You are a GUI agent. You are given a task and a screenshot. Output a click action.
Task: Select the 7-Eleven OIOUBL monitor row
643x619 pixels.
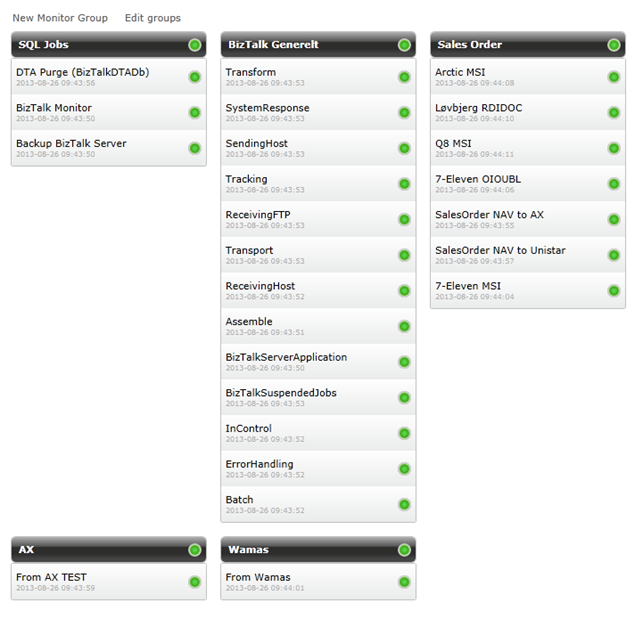coord(510,183)
